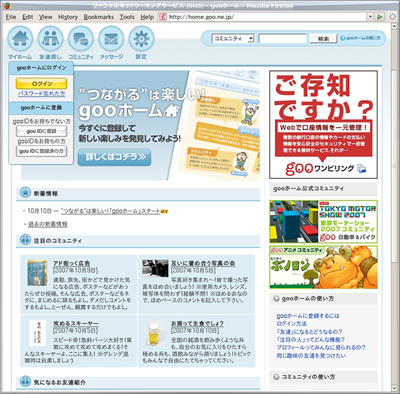Click the green go arrow beside address bar
Screen dimensions: 400x394
coord(380,17)
